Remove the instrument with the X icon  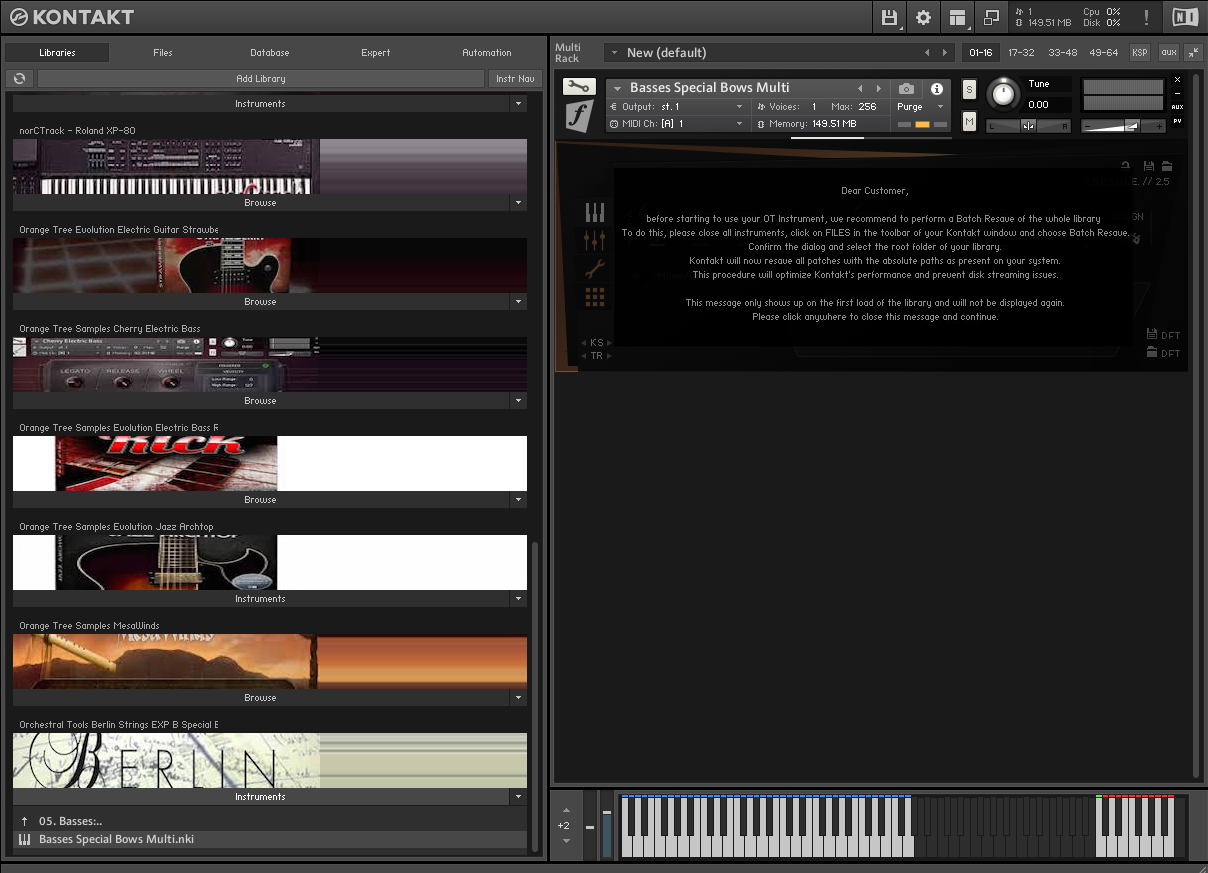click(1177, 79)
